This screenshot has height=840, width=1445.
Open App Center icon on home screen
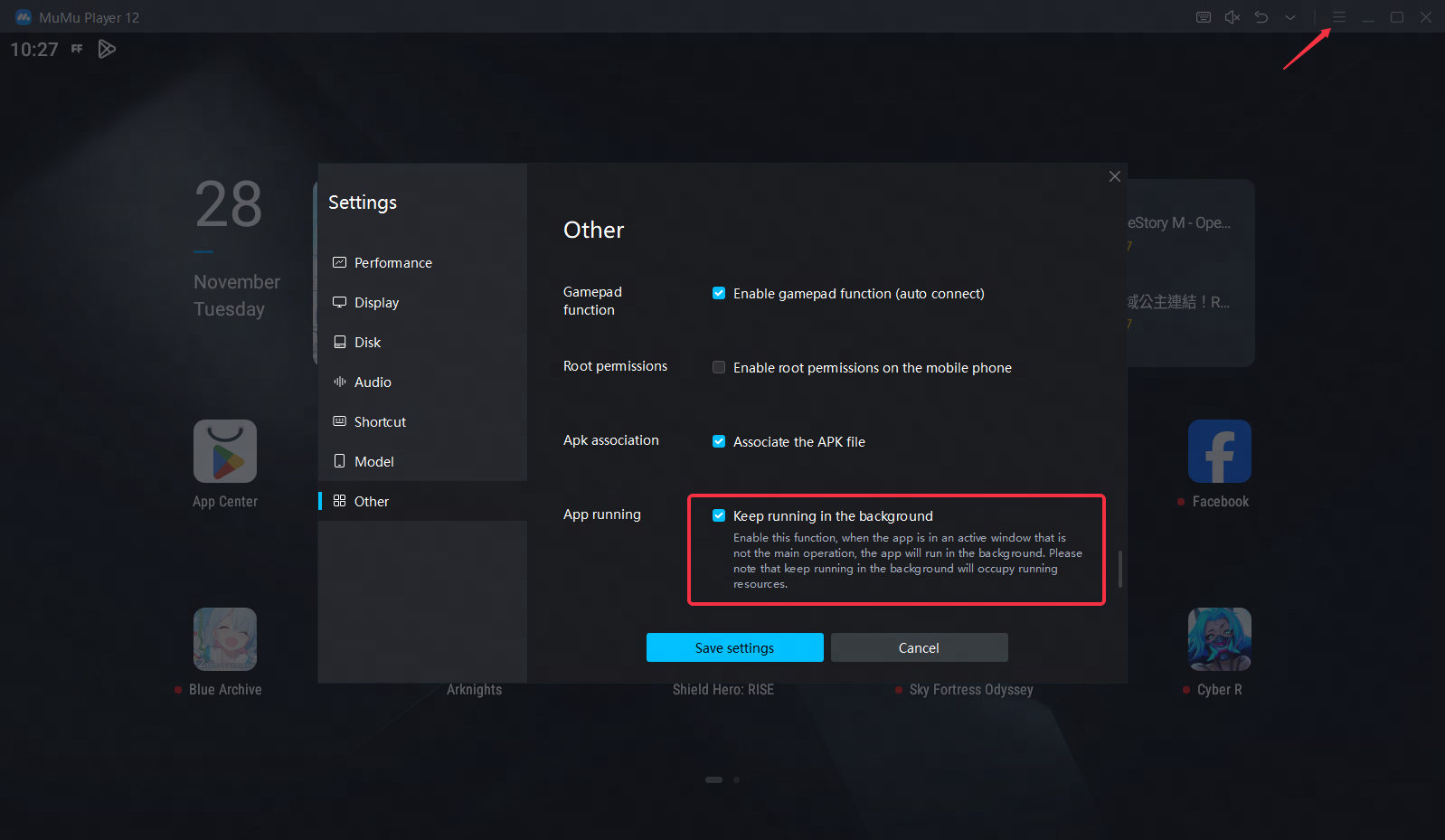225,451
